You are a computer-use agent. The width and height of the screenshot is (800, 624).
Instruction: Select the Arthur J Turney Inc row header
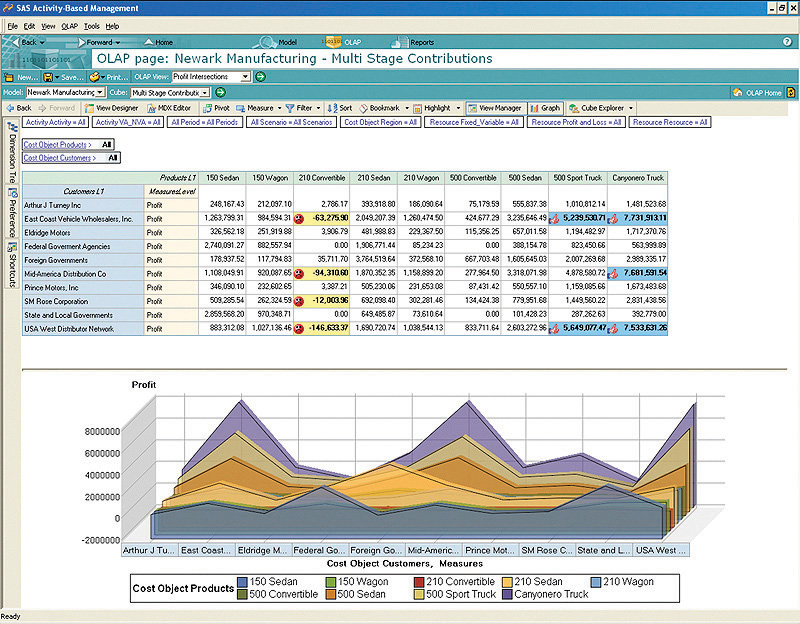pos(83,205)
